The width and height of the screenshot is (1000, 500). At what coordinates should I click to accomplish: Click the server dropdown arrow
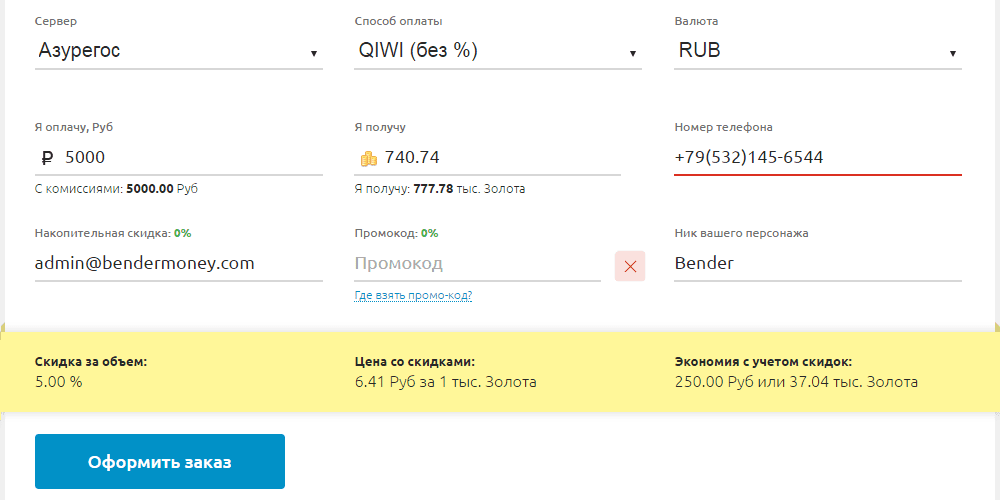tap(314, 53)
